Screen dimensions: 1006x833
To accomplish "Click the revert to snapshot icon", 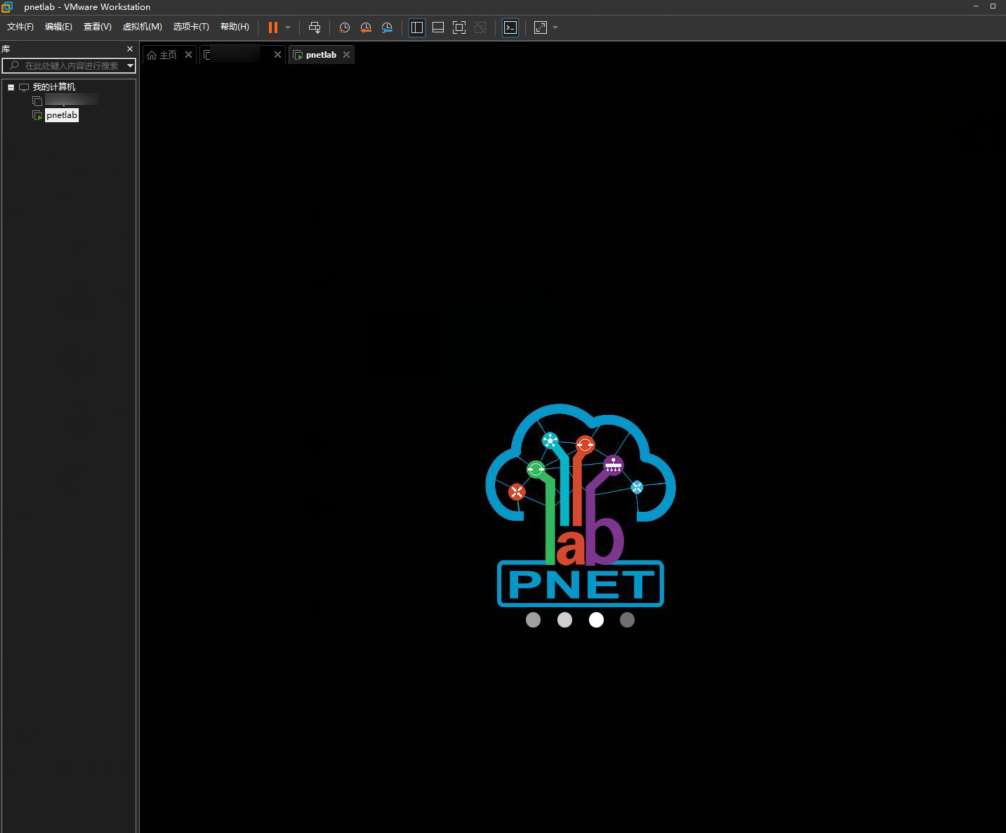I will (365, 27).
